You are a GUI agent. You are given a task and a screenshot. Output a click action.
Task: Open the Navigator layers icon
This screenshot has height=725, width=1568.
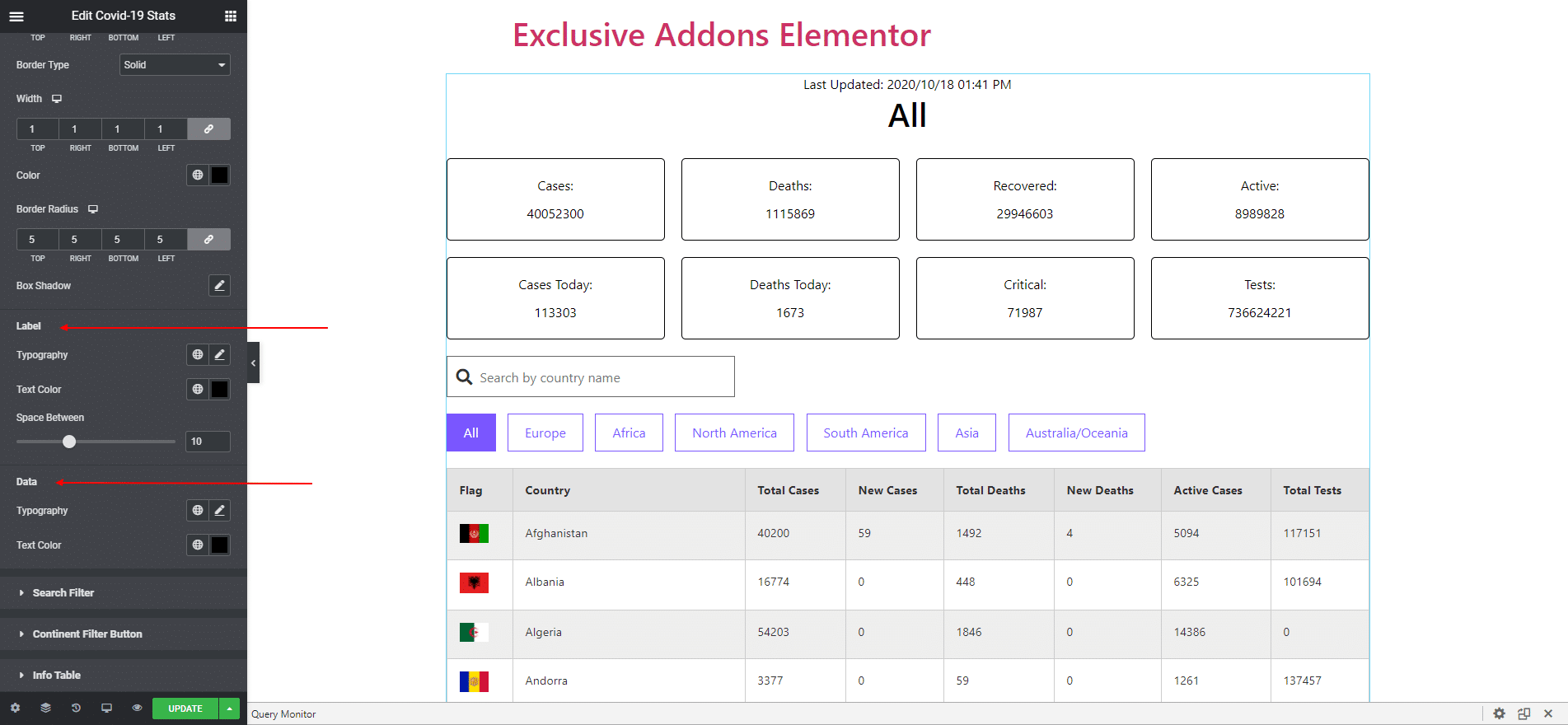[x=45, y=709]
